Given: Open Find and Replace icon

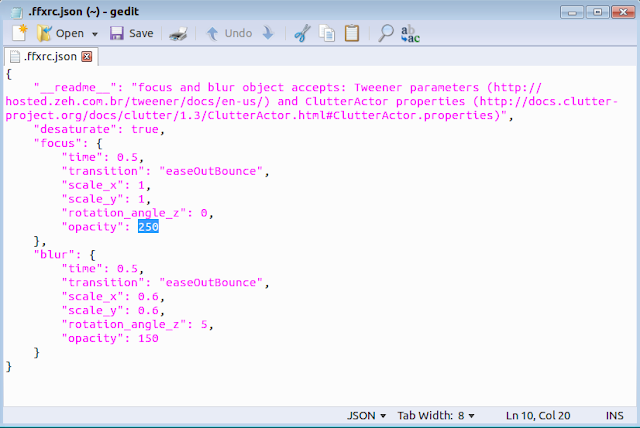Looking at the screenshot, I should point(410,33).
